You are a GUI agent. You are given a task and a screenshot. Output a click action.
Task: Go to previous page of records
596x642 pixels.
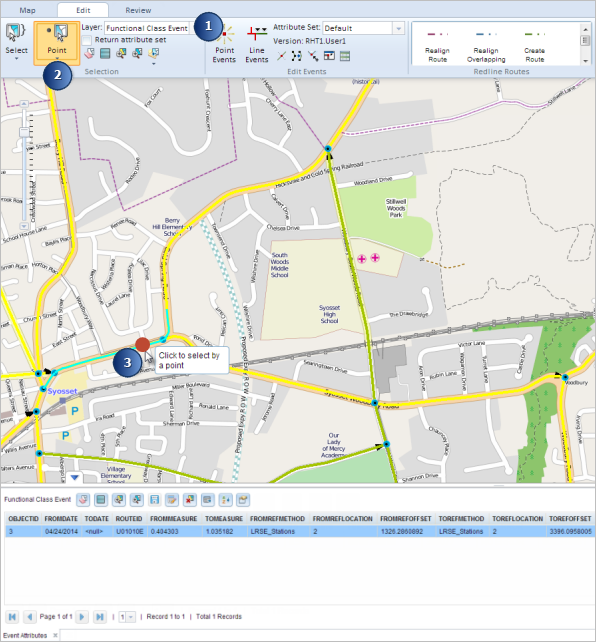point(29,617)
